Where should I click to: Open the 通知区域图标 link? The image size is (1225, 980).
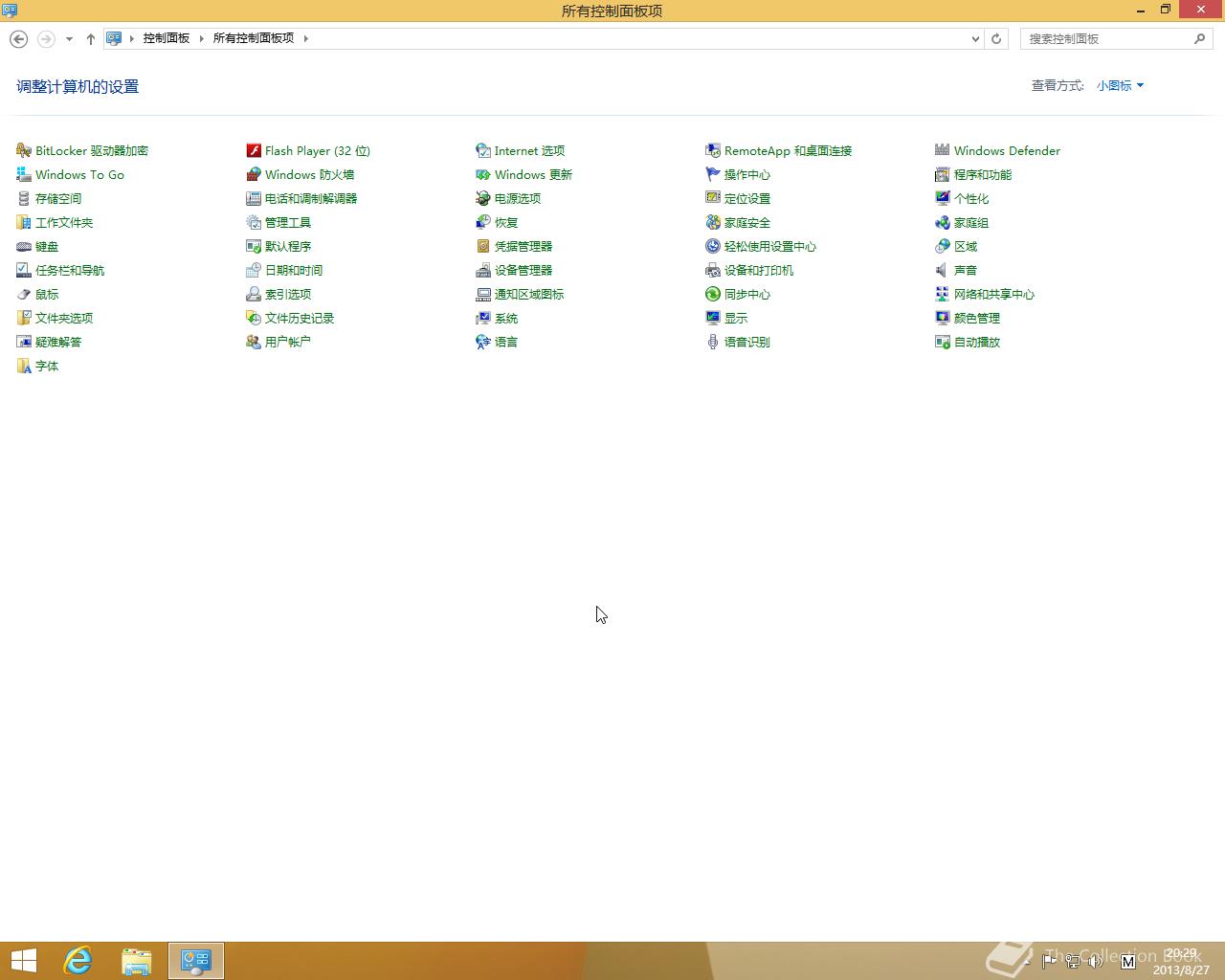pos(529,294)
